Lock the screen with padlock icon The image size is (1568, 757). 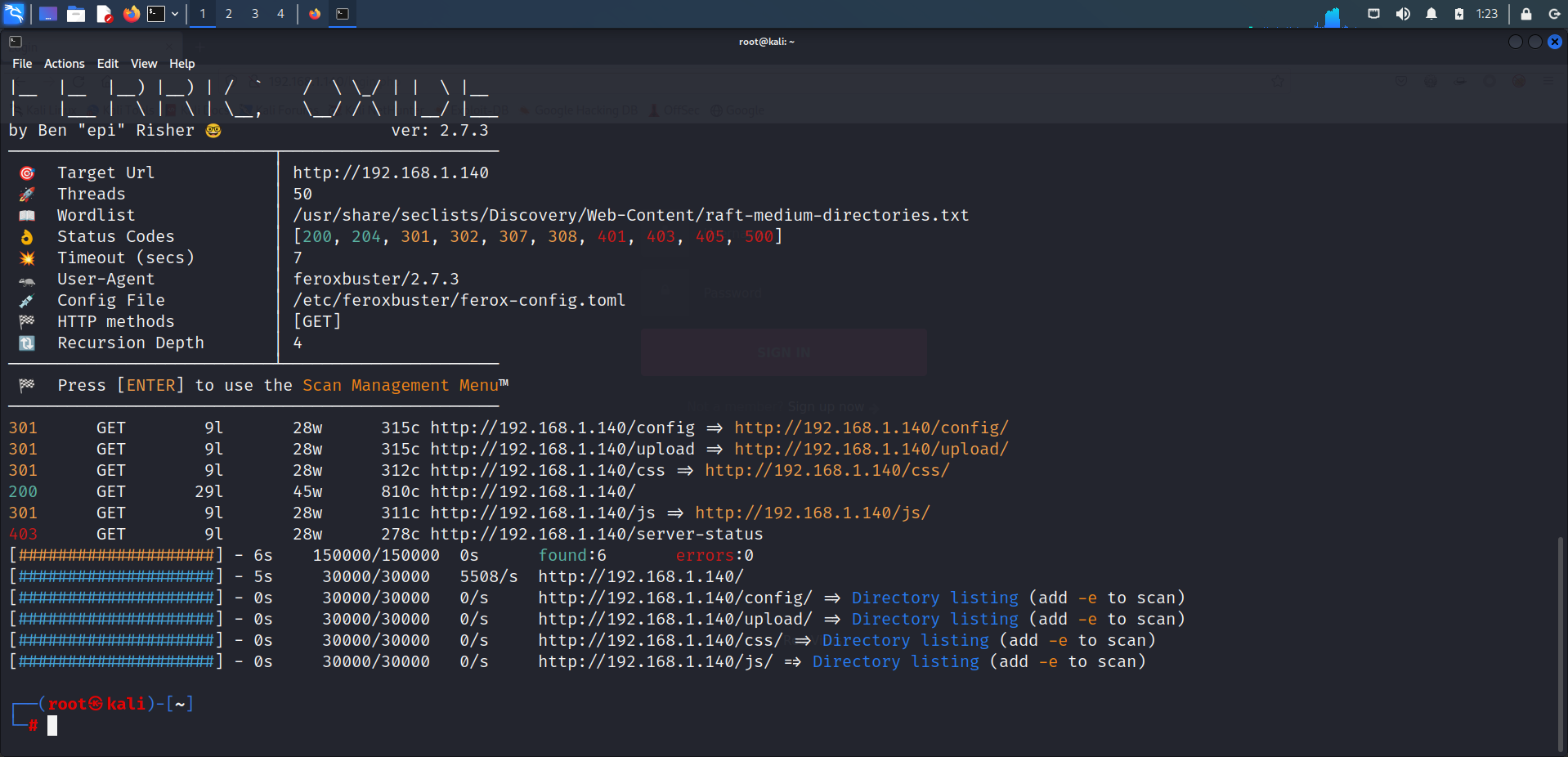pyautogui.click(x=1526, y=14)
